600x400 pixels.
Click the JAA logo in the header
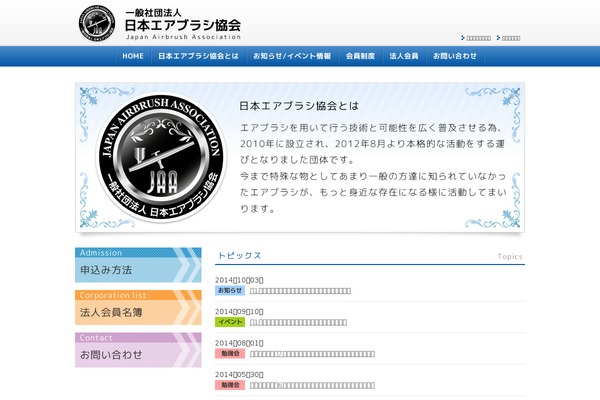[x=97, y=23]
